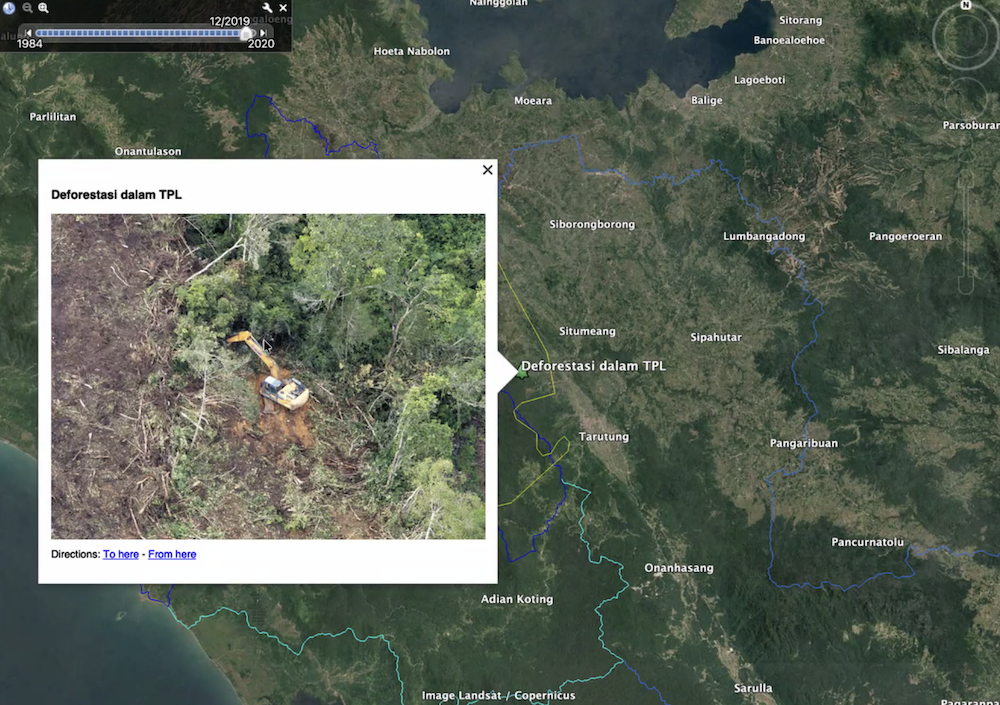The width and height of the screenshot is (1000, 705).
Task: Close the historical imagery time slider
Action: click(283, 8)
